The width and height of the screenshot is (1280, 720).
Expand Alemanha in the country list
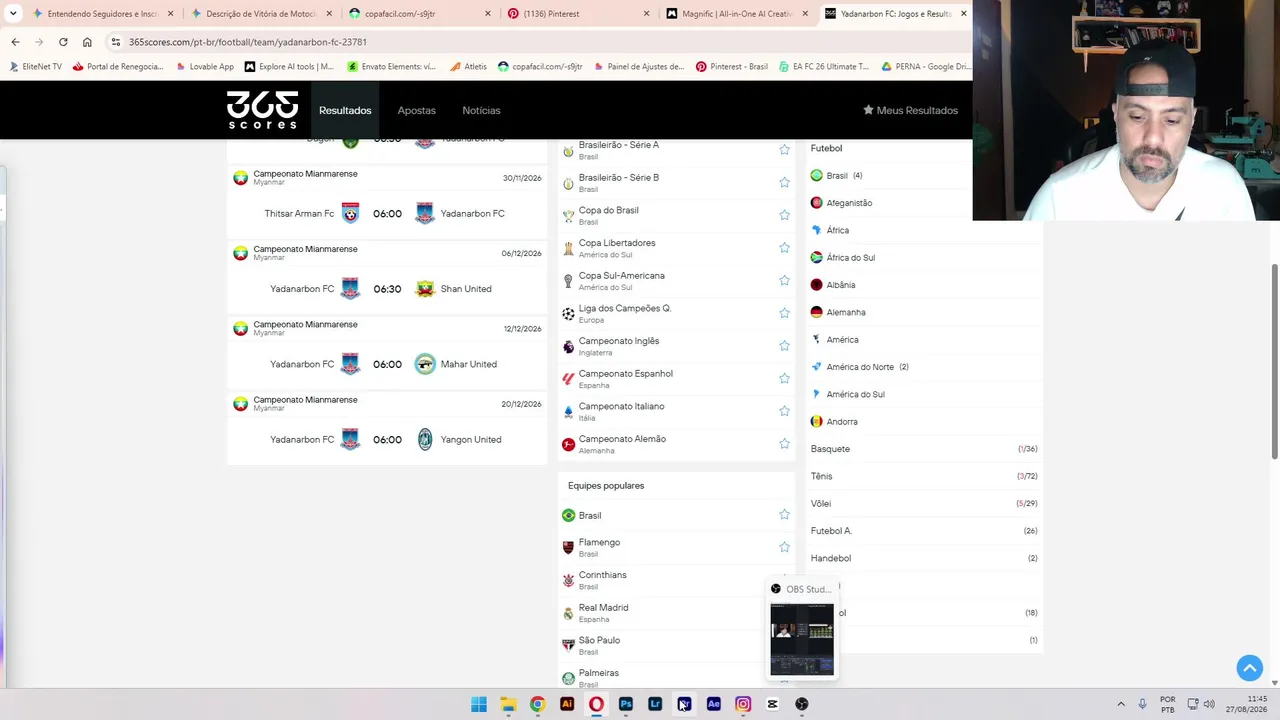tap(925, 312)
